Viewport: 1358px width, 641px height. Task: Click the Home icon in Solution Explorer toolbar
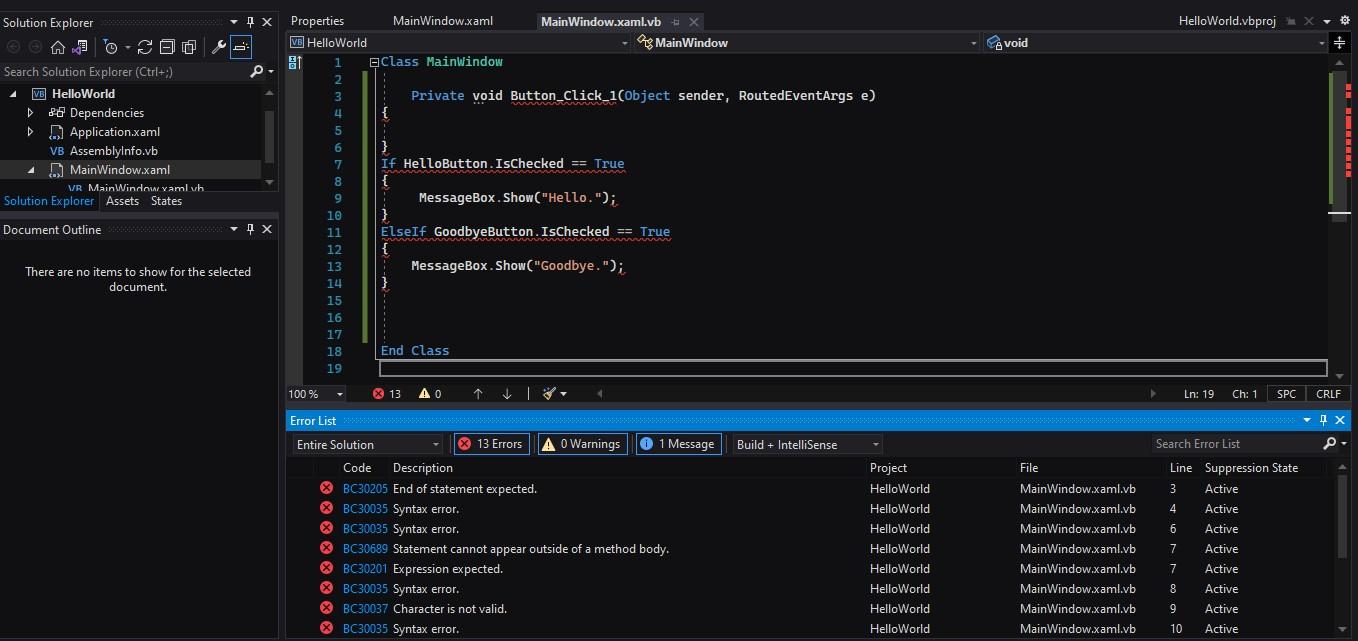pyautogui.click(x=58, y=46)
